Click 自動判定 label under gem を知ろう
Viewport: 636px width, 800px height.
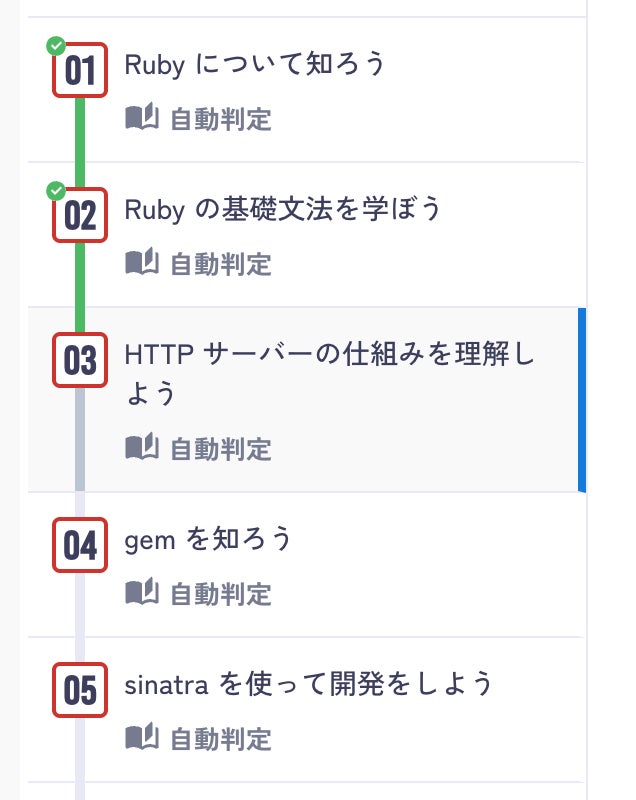tap(220, 594)
